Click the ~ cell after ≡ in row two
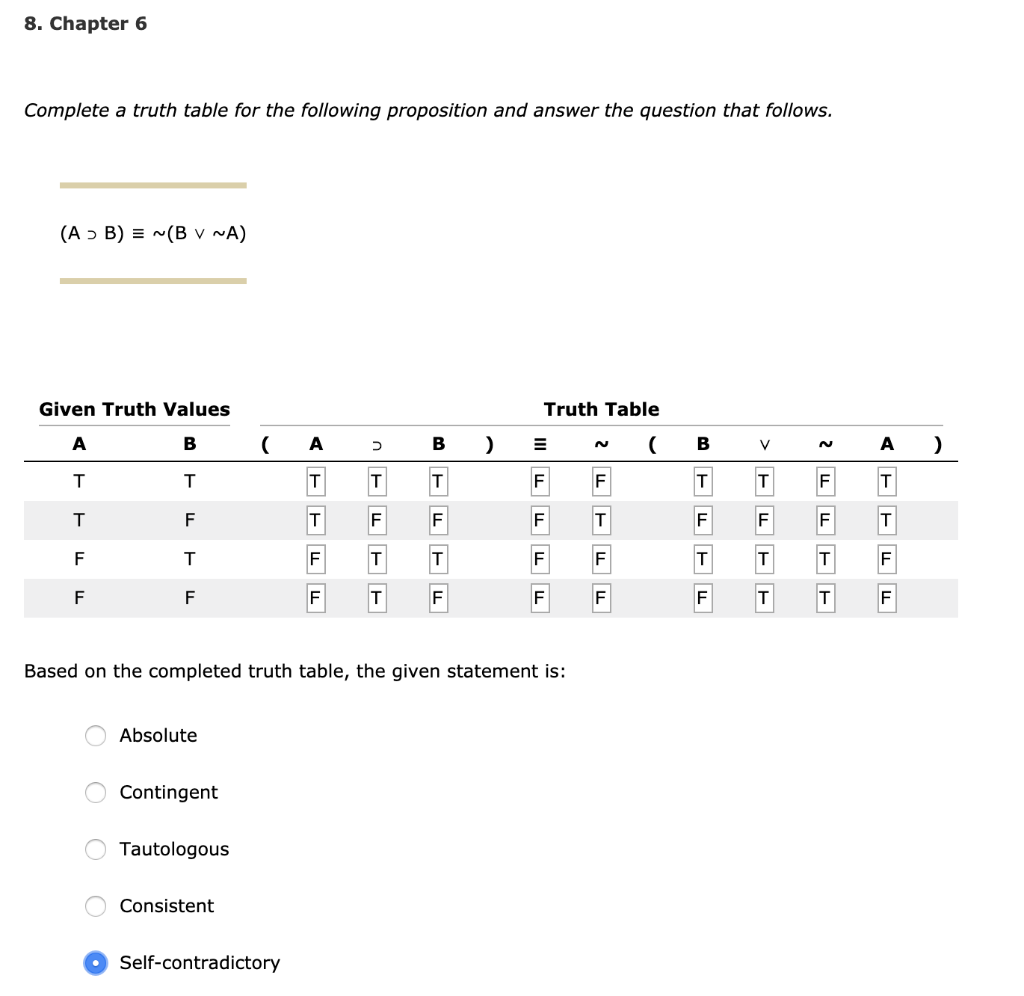The image size is (1024, 996). 600,520
